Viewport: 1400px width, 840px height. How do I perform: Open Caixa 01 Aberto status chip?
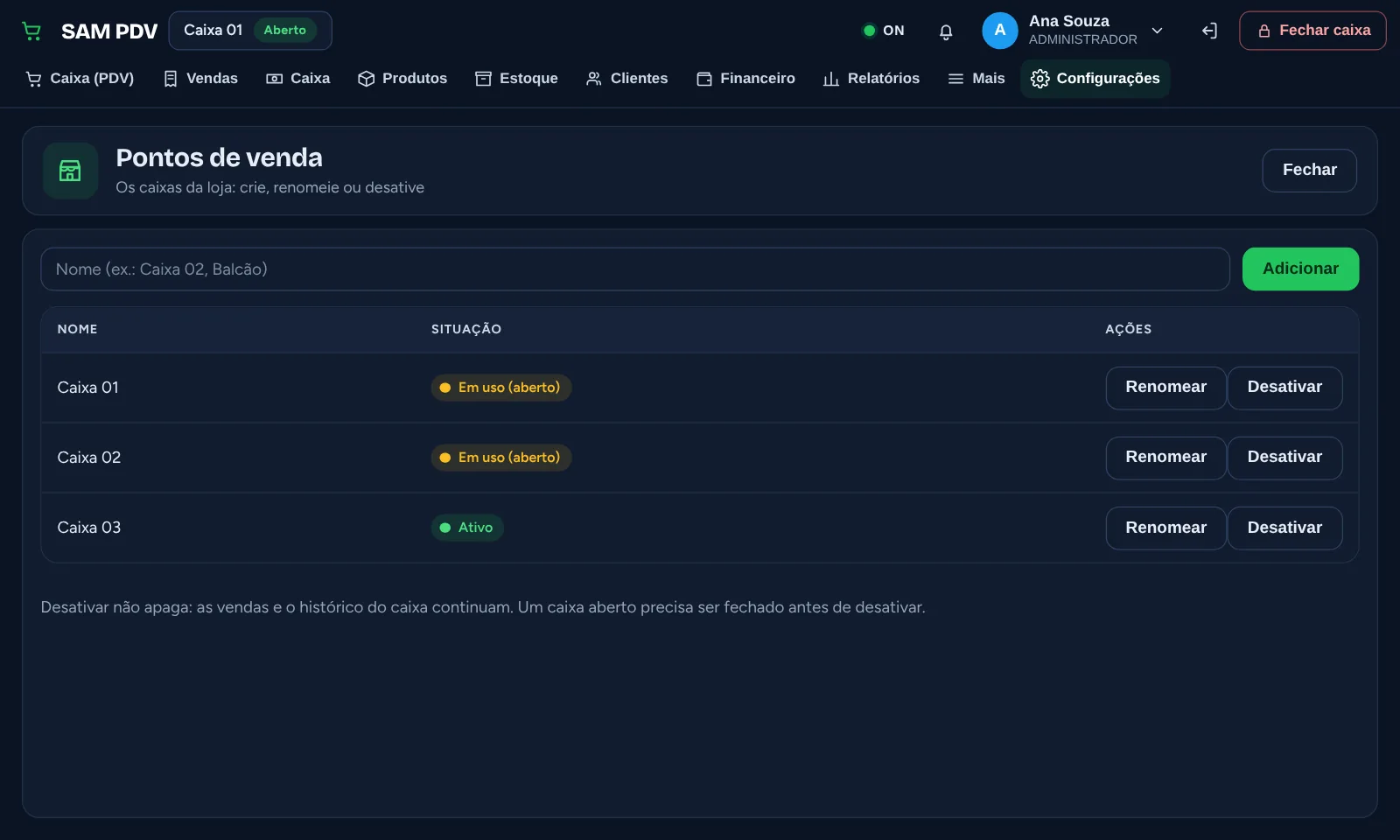(x=250, y=31)
